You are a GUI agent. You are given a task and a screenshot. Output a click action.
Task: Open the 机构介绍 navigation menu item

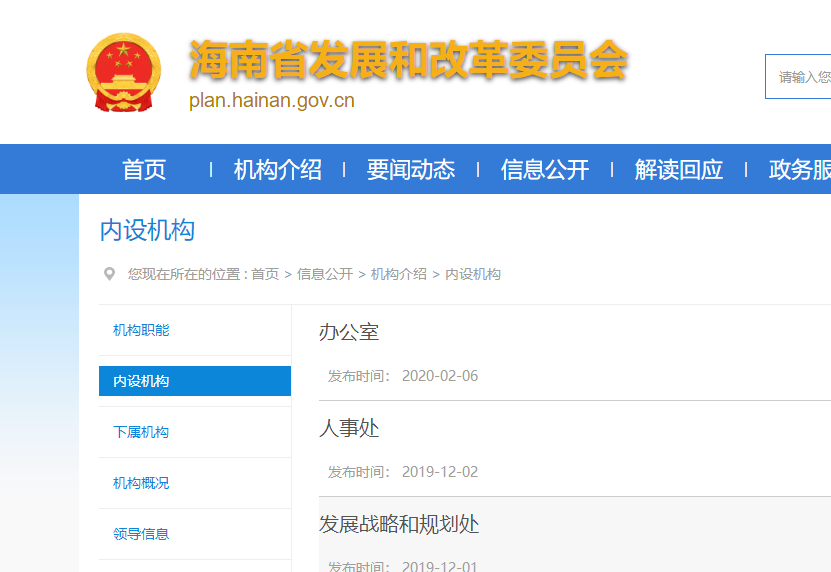277,170
